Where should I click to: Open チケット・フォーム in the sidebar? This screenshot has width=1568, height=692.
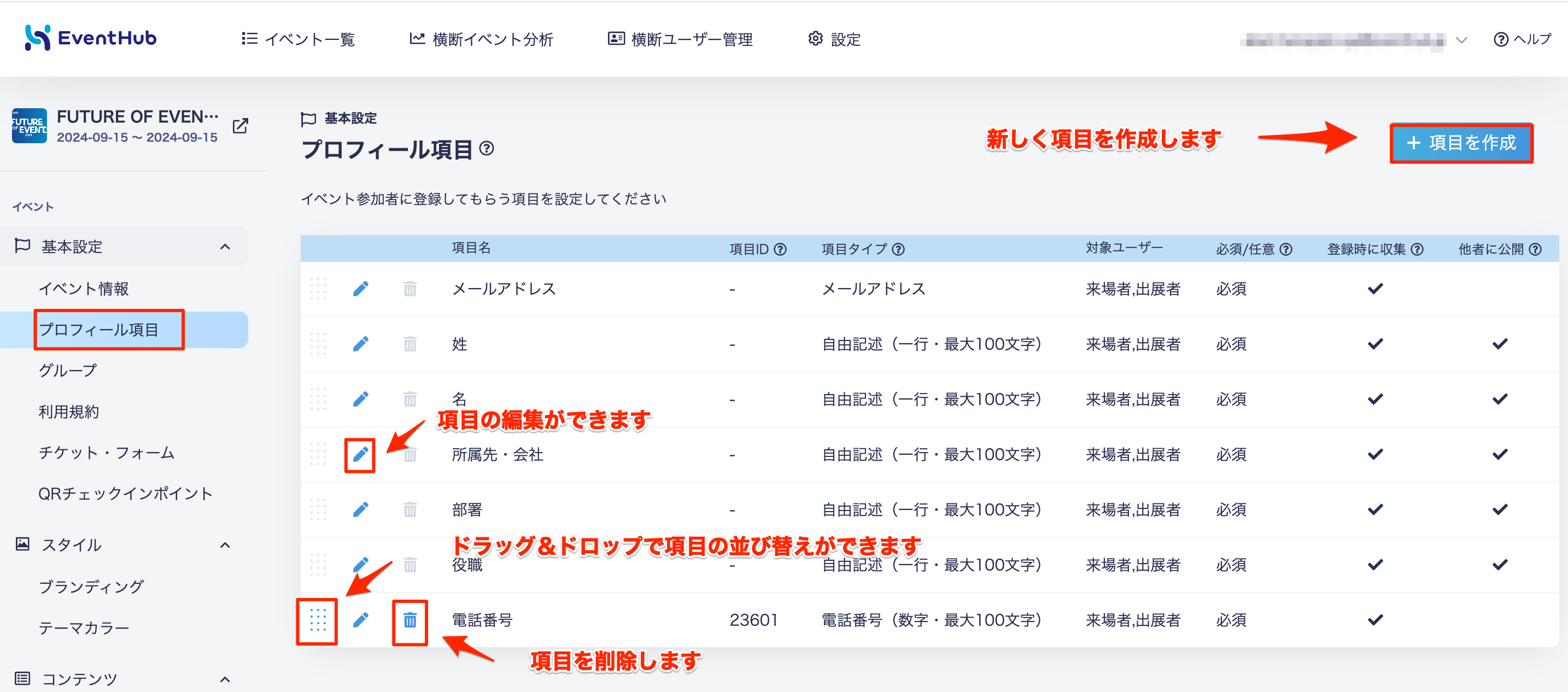[x=107, y=453]
